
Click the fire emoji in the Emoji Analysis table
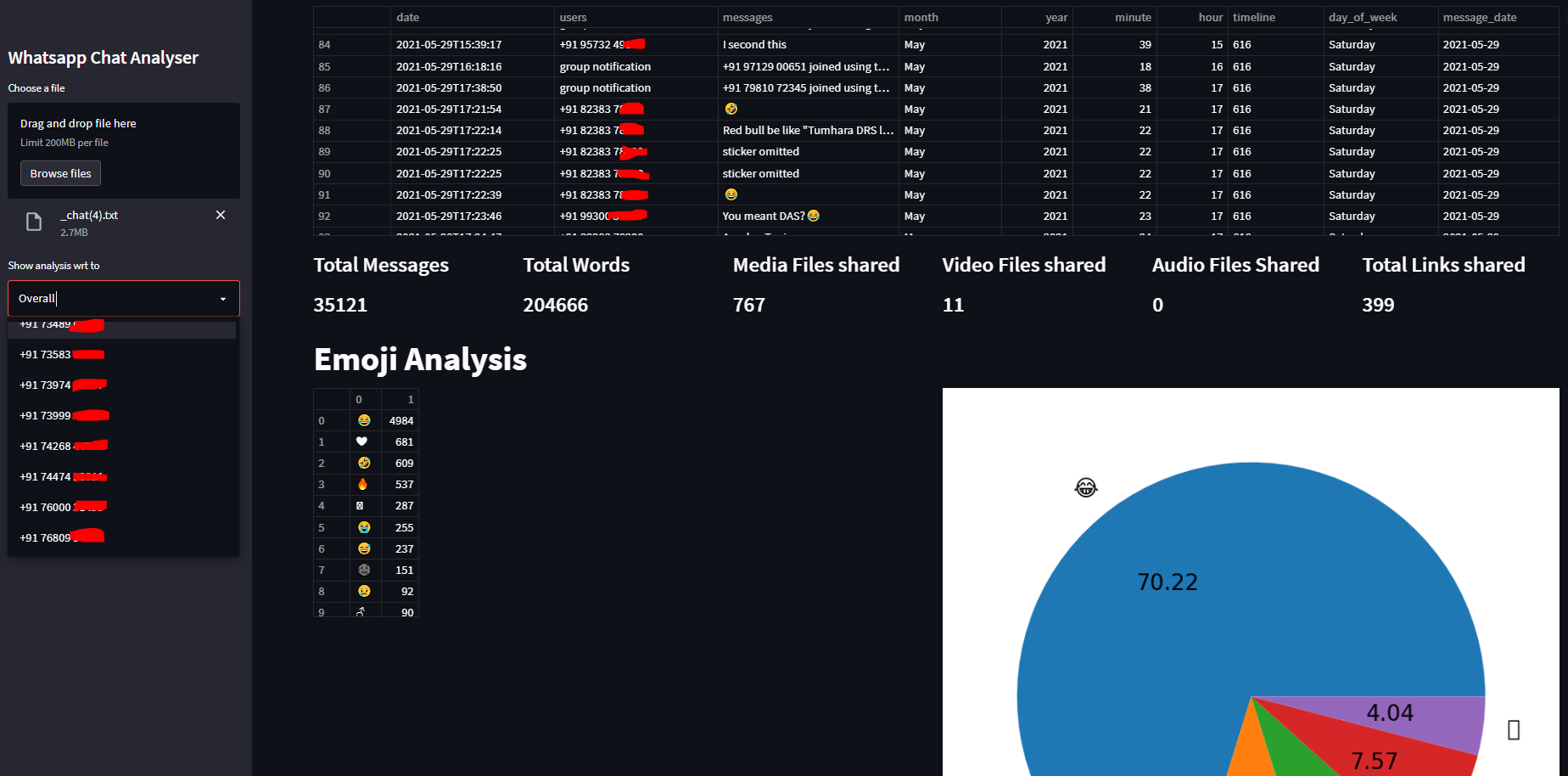point(364,484)
